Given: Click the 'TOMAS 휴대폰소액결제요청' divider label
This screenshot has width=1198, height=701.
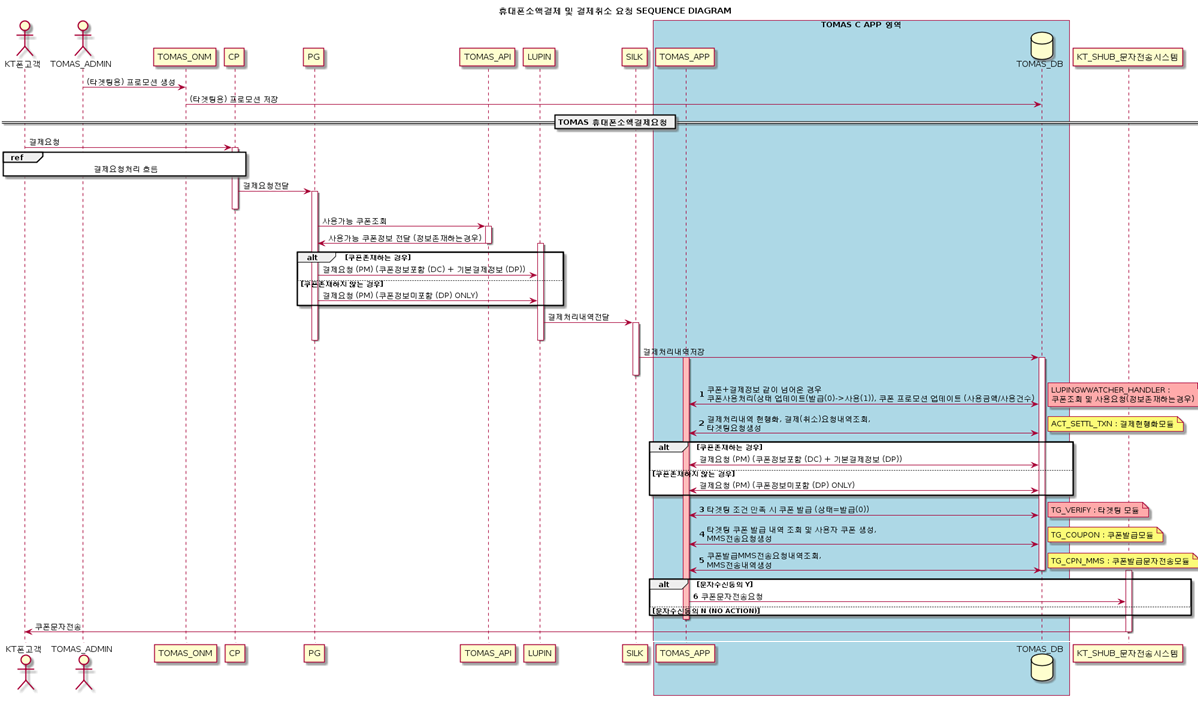Looking at the screenshot, I should coord(614,122).
